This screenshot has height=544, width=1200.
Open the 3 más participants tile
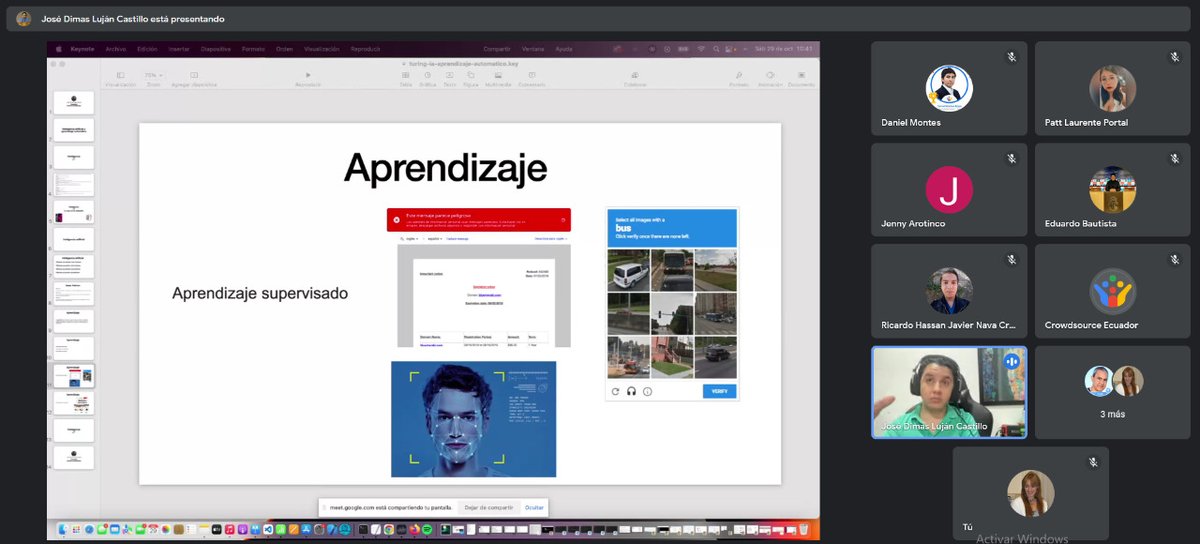1112,392
